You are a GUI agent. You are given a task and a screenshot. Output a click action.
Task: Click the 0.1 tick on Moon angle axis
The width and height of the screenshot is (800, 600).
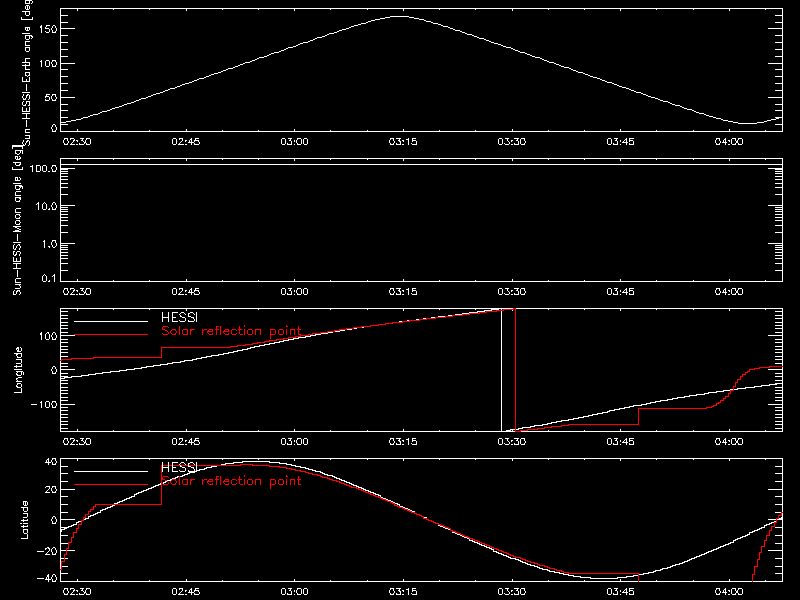coord(49,278)
